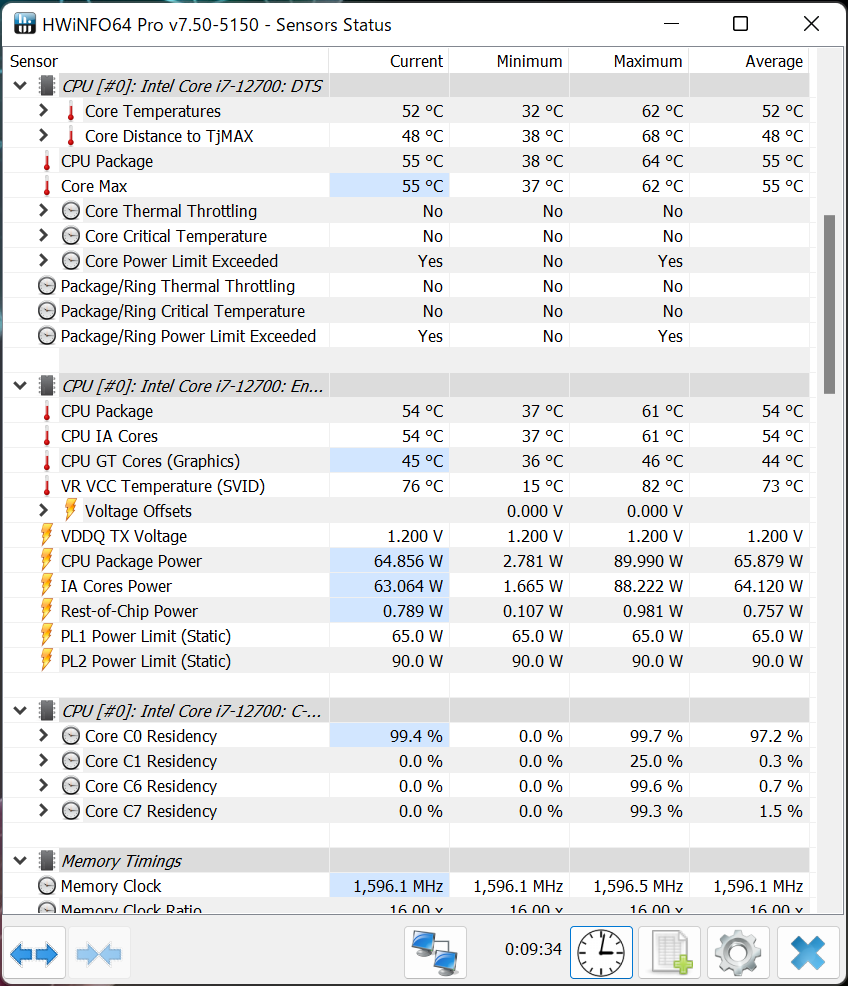Click the blue X close sensors icon
Image resolution: width=848 pixels, height=986 pixels.
coord(807,954)
